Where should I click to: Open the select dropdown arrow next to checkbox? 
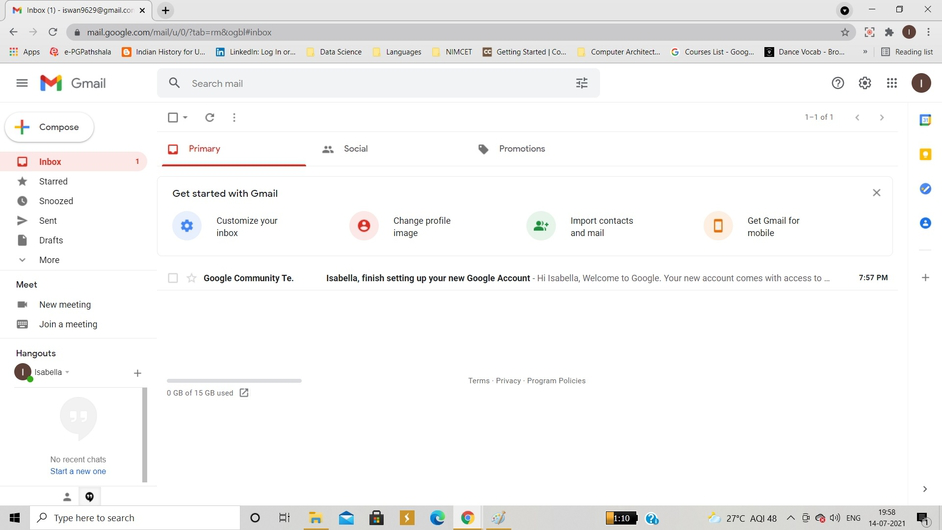[185, 117]
